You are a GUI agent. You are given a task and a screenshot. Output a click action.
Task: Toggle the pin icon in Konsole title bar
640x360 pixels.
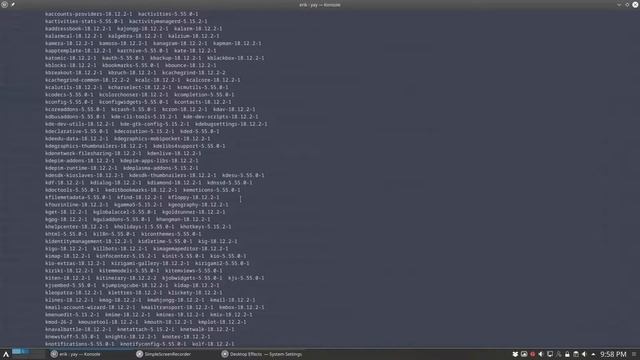pyautogui.click(x=13, y=4)
